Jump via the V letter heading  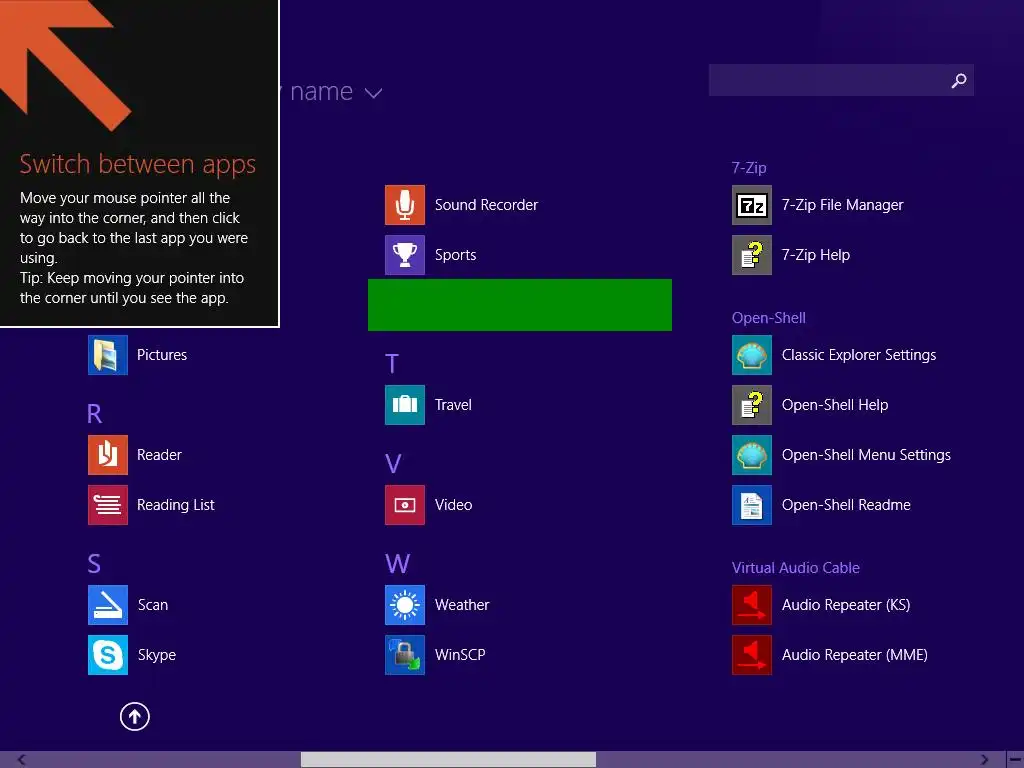[x=392, y=464]
